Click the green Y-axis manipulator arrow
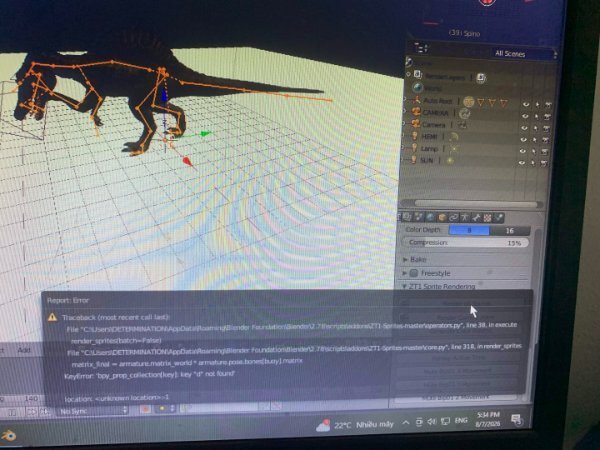 [x=205, y=134]
